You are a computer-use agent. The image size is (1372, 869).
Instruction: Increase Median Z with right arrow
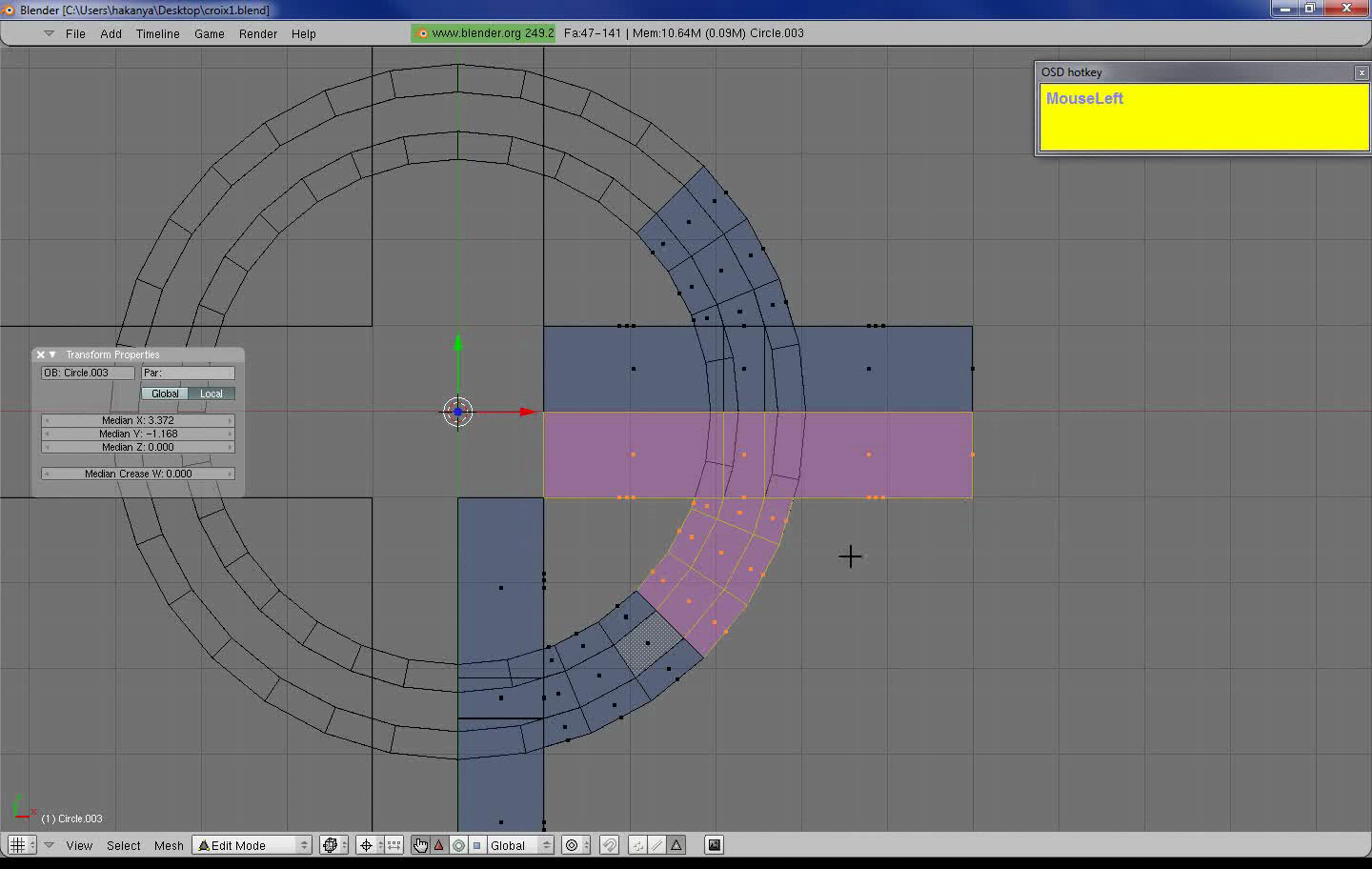(230, 447)
